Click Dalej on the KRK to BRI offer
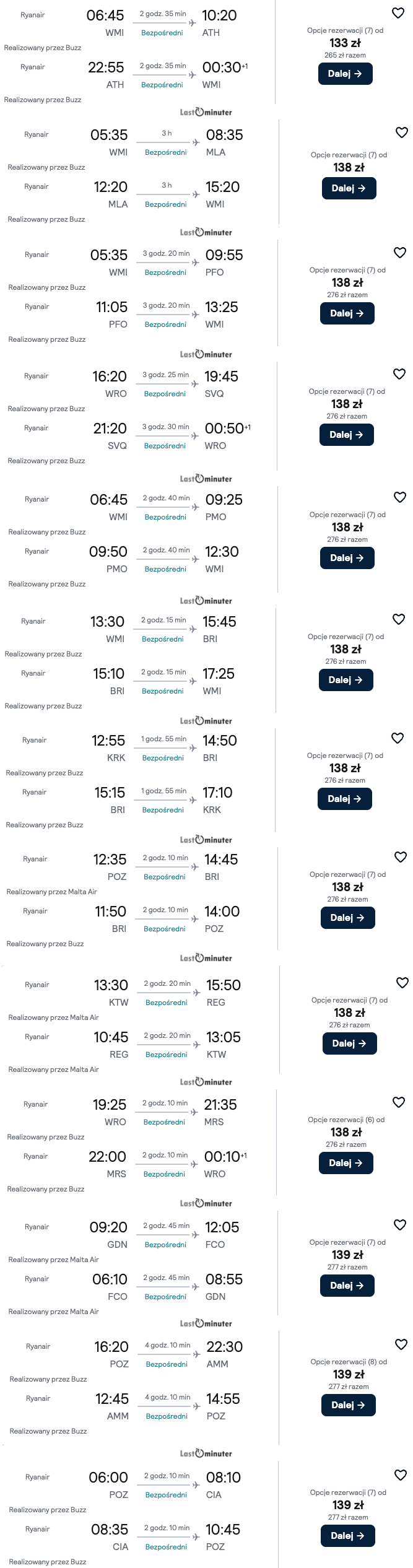 point(345,799)
